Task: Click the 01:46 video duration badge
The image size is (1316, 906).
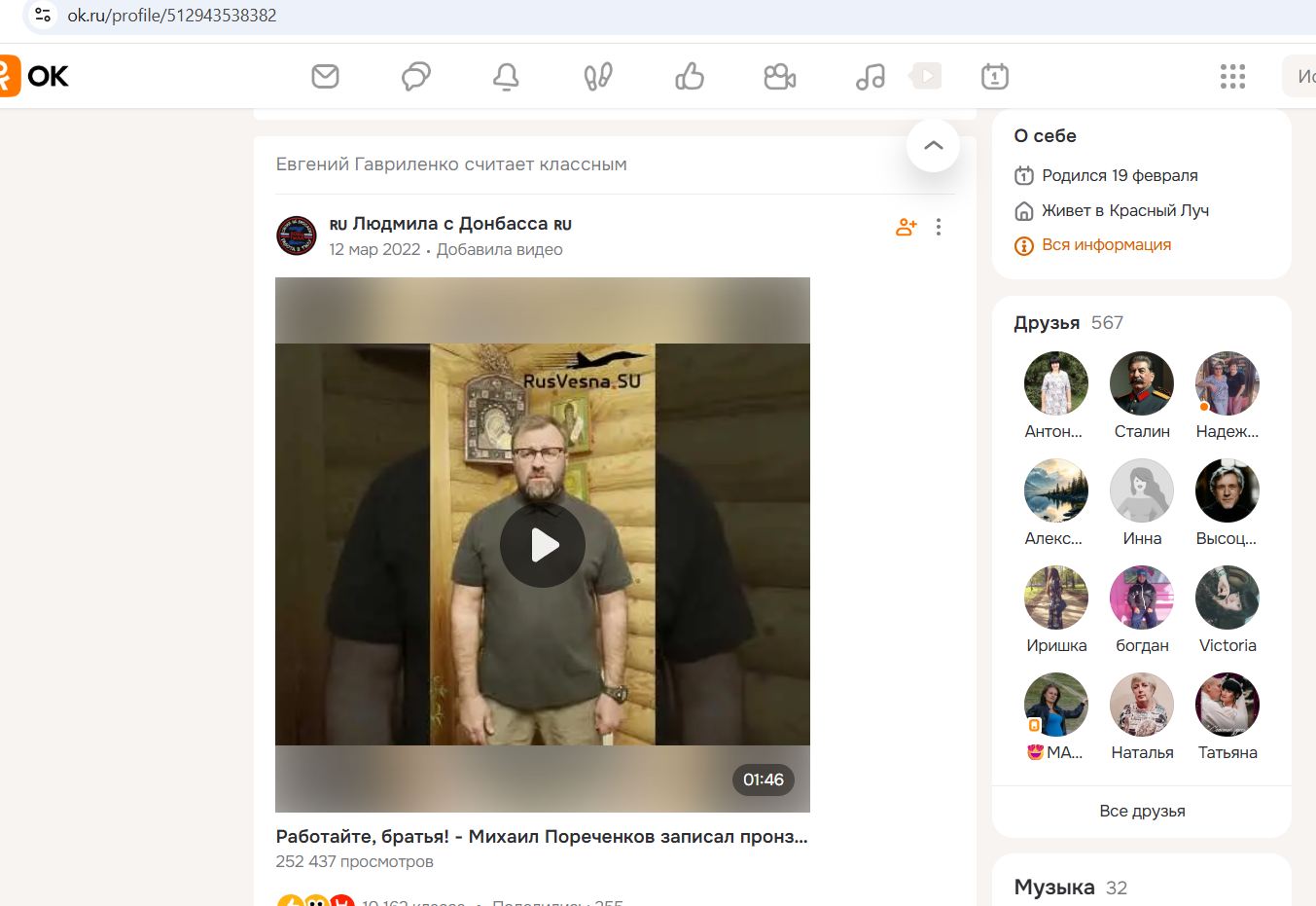Action: (x=764, y=779)
